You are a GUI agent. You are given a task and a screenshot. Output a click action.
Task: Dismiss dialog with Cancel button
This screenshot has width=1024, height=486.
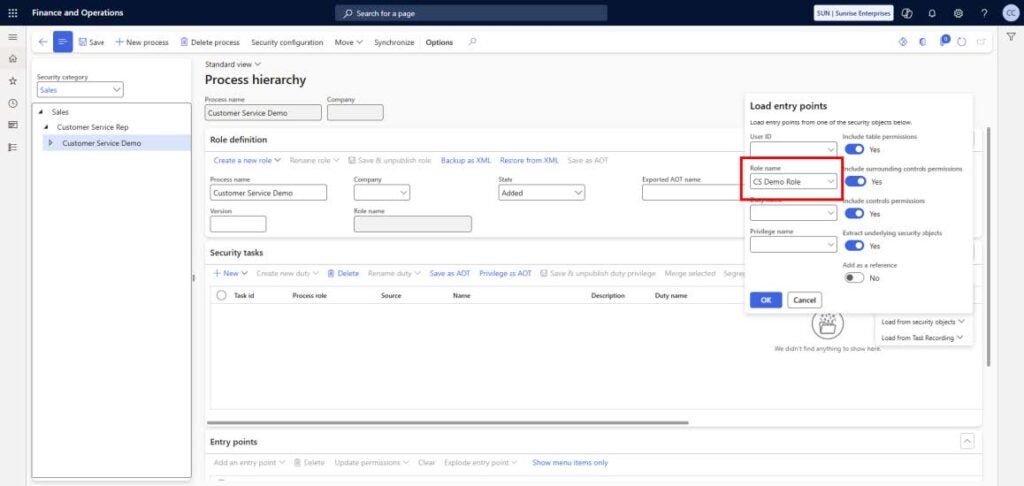click(805, 300)
